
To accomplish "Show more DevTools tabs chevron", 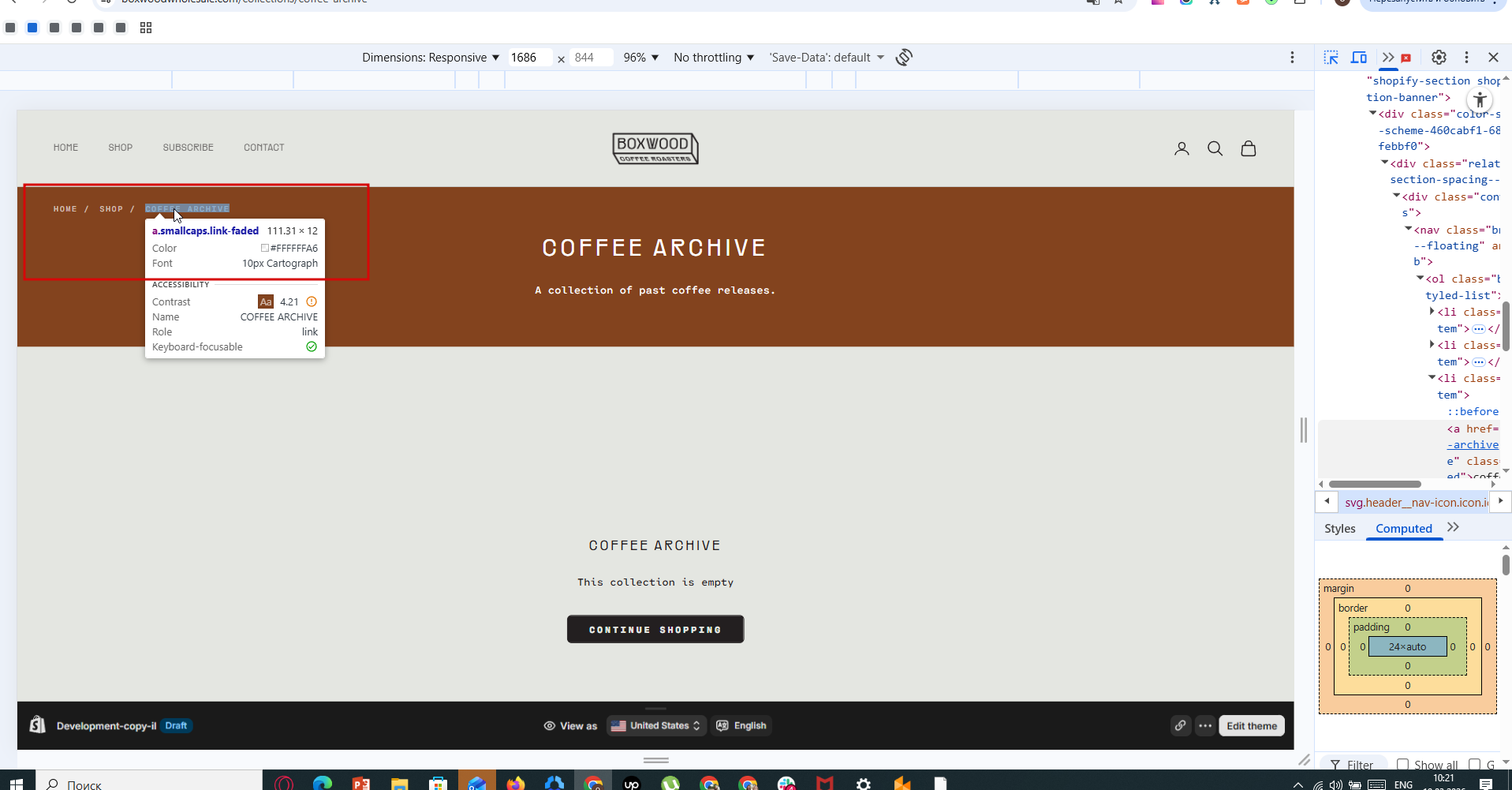I will click(1388, 57).
